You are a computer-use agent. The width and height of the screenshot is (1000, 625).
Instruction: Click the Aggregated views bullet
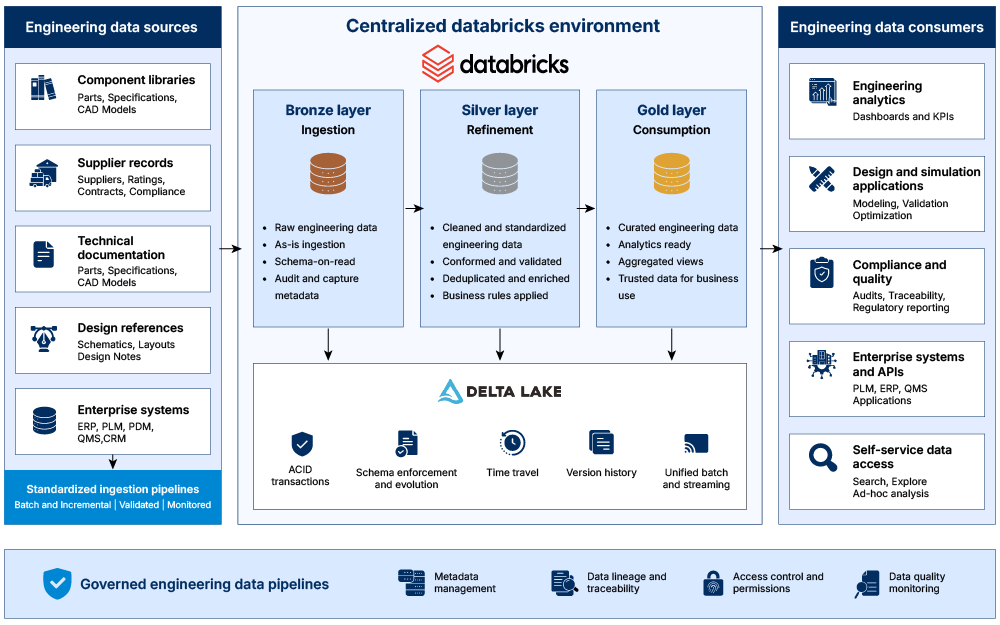pos(661,261)
